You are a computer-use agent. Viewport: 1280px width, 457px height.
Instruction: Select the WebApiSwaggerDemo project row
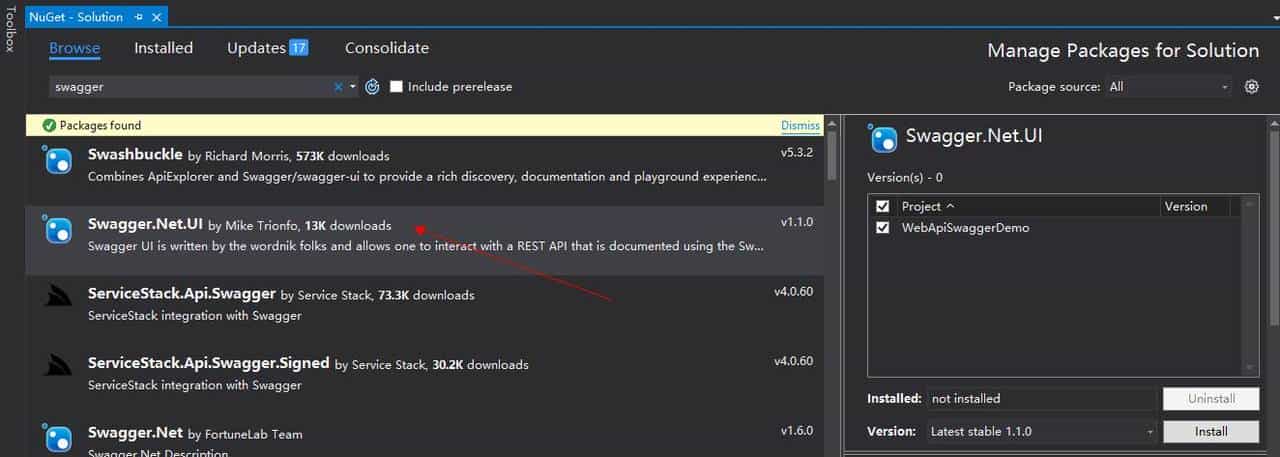coord(1054,227)
